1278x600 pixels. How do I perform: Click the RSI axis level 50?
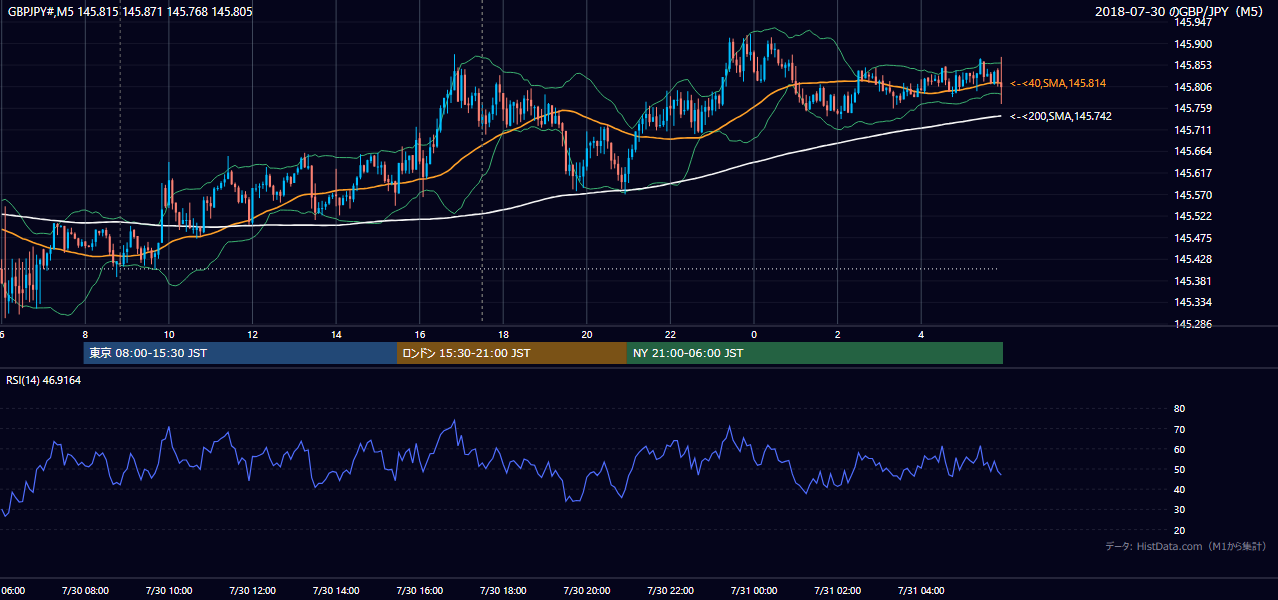pos(1179,469)
